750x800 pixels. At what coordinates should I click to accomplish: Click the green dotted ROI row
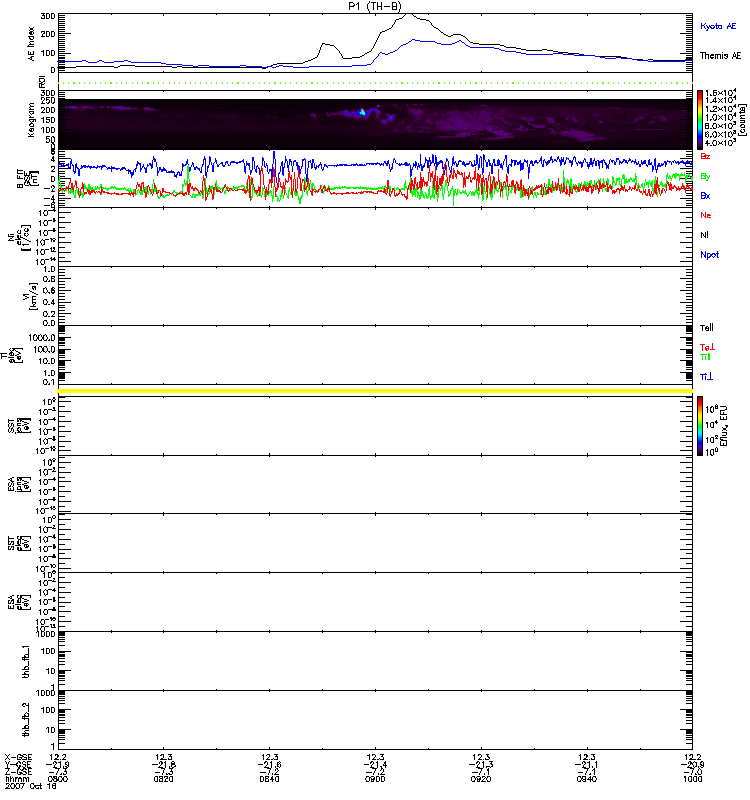pyautogui.click(x=375, y=82)
